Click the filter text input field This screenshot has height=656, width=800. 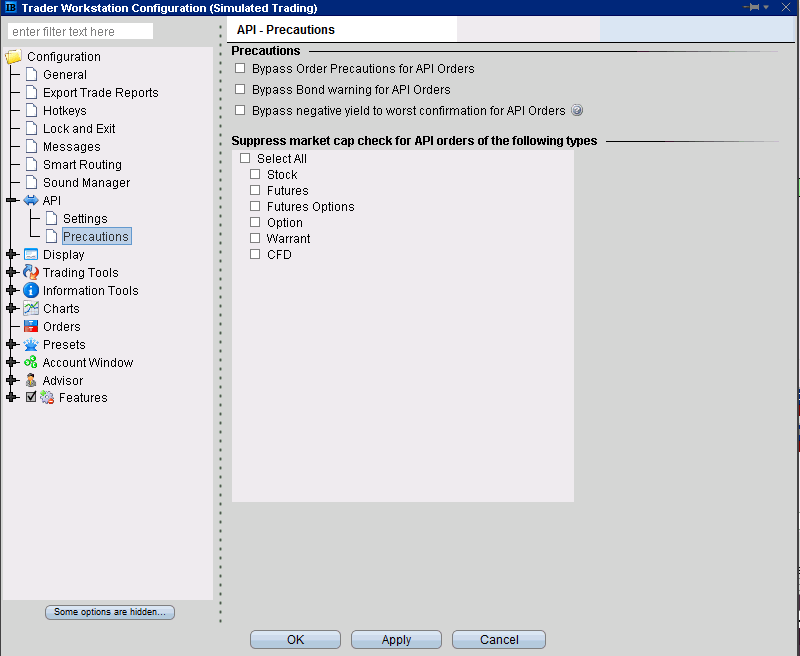click(80, 31)
